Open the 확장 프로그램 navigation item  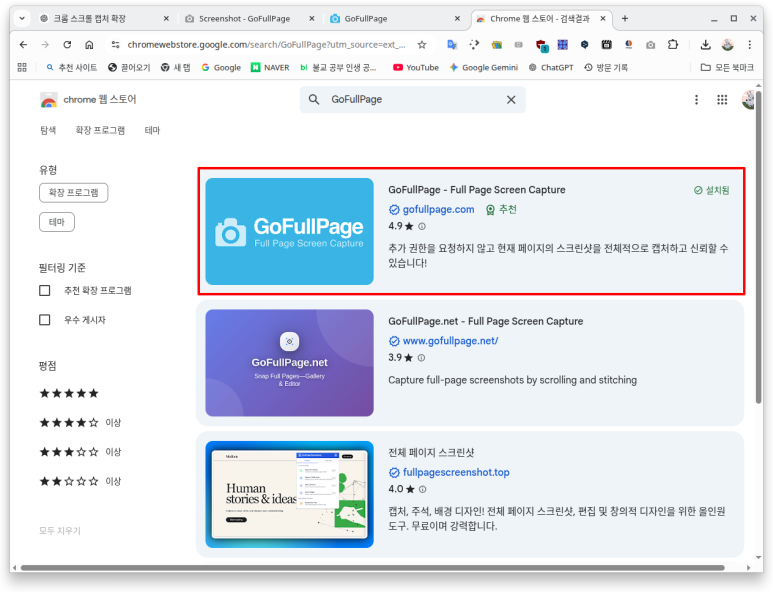pyautogui.click(x=100, y=131)
